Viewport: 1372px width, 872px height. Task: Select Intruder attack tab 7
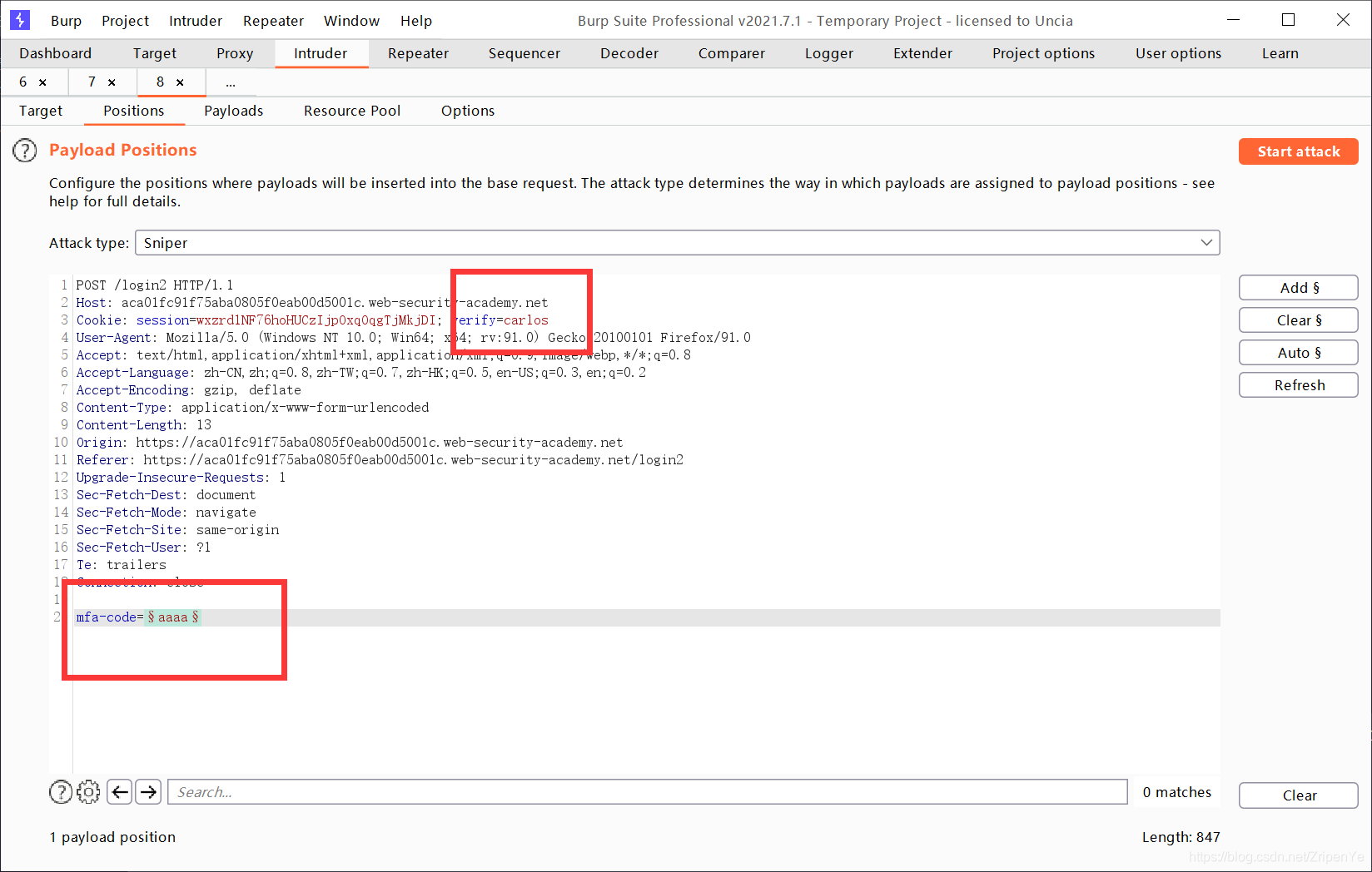(92, 82)
